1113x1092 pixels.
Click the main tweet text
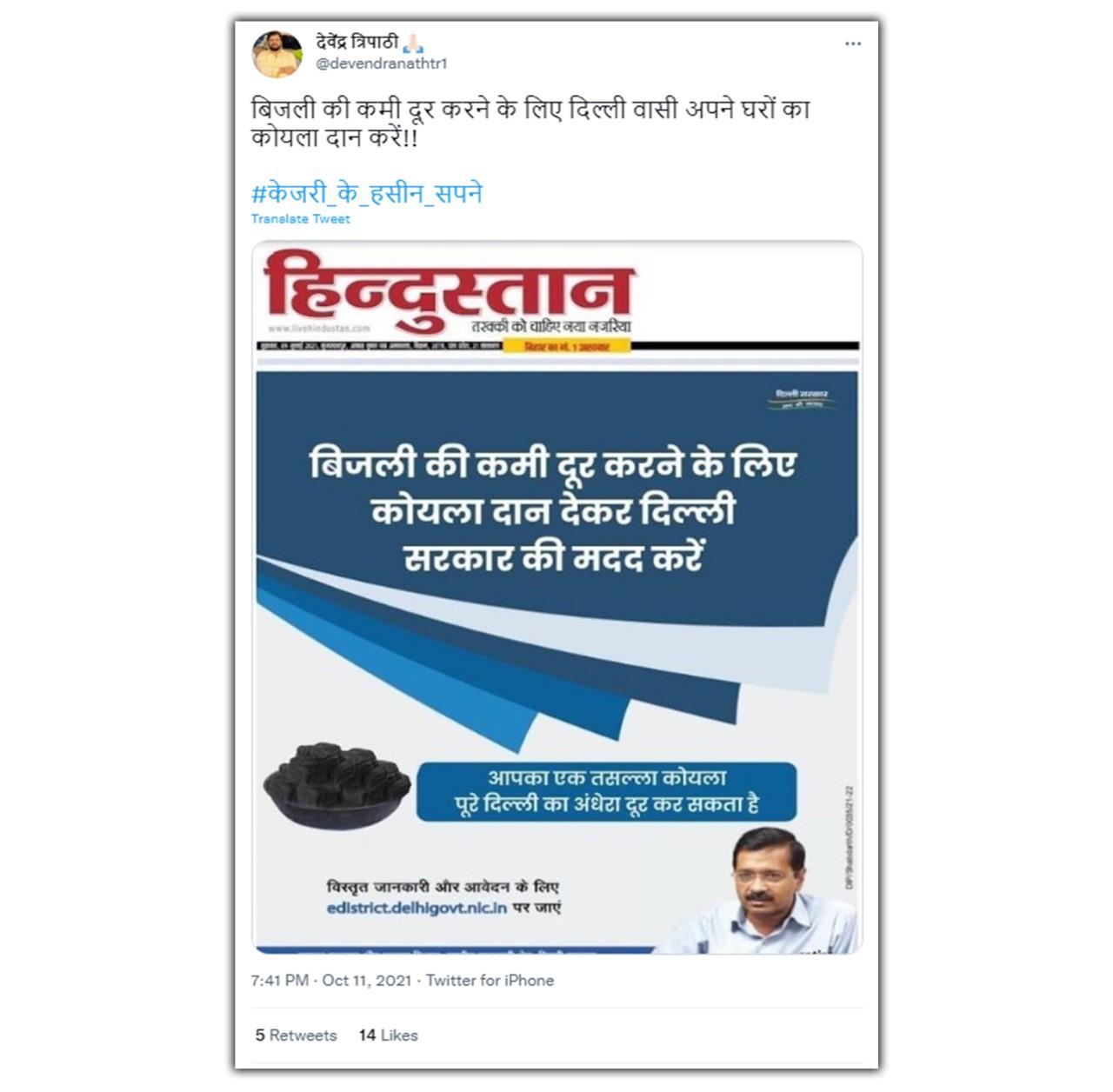pyautogui.click(x=530, y=123)
